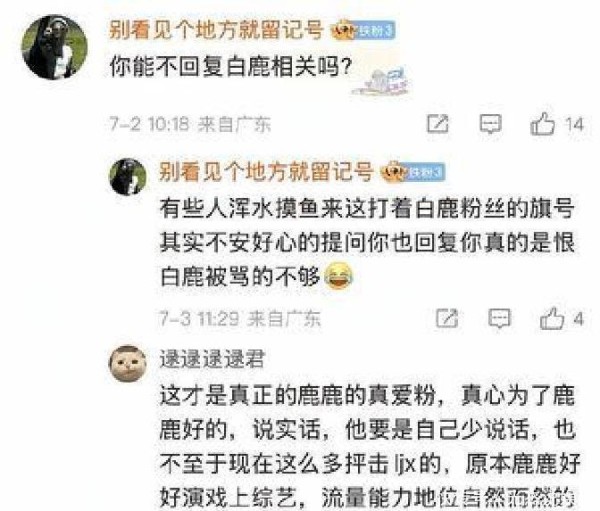Tap the timestamp 7-2 10:18 来自广东
This screenshot has height=511, width=600.
point(190,124)
